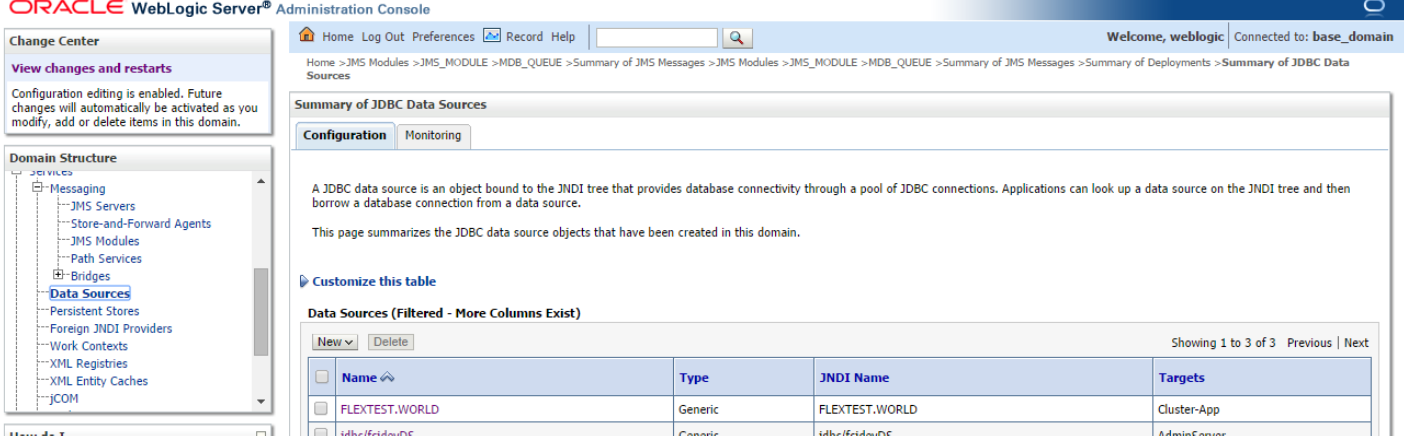Click the Name column sort arrows icon
1404x436 pixels.
[388, 378]
